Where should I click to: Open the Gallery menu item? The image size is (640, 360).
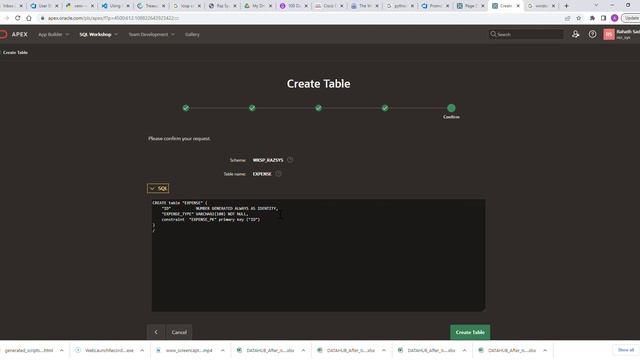[192, 35]
